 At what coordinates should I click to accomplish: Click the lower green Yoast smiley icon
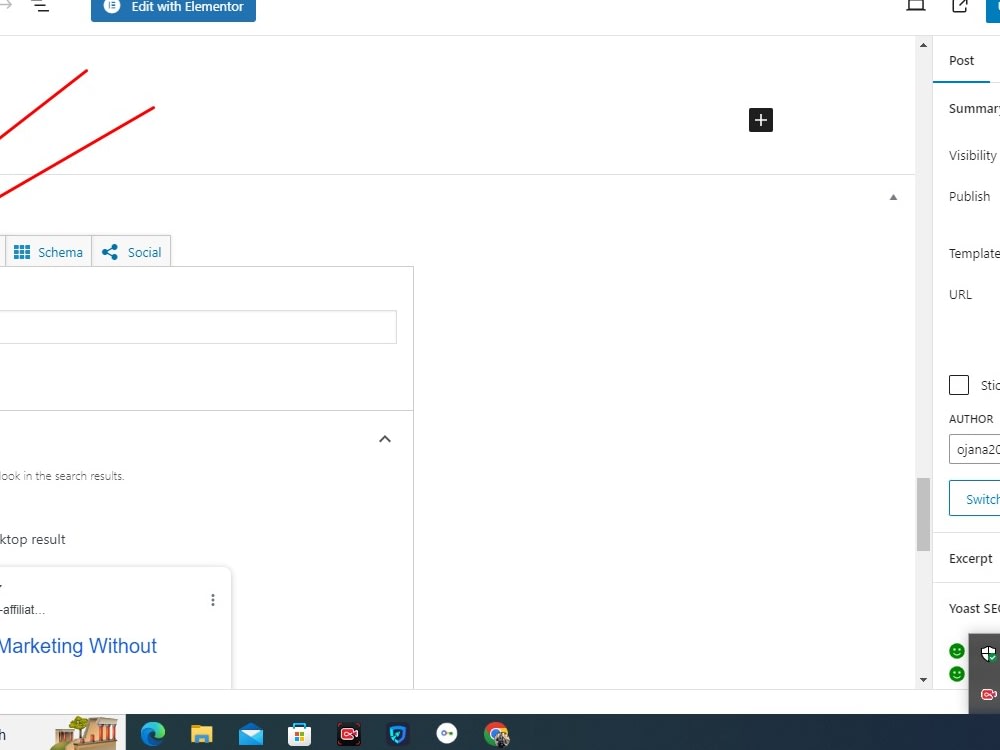tap(957, 674)
